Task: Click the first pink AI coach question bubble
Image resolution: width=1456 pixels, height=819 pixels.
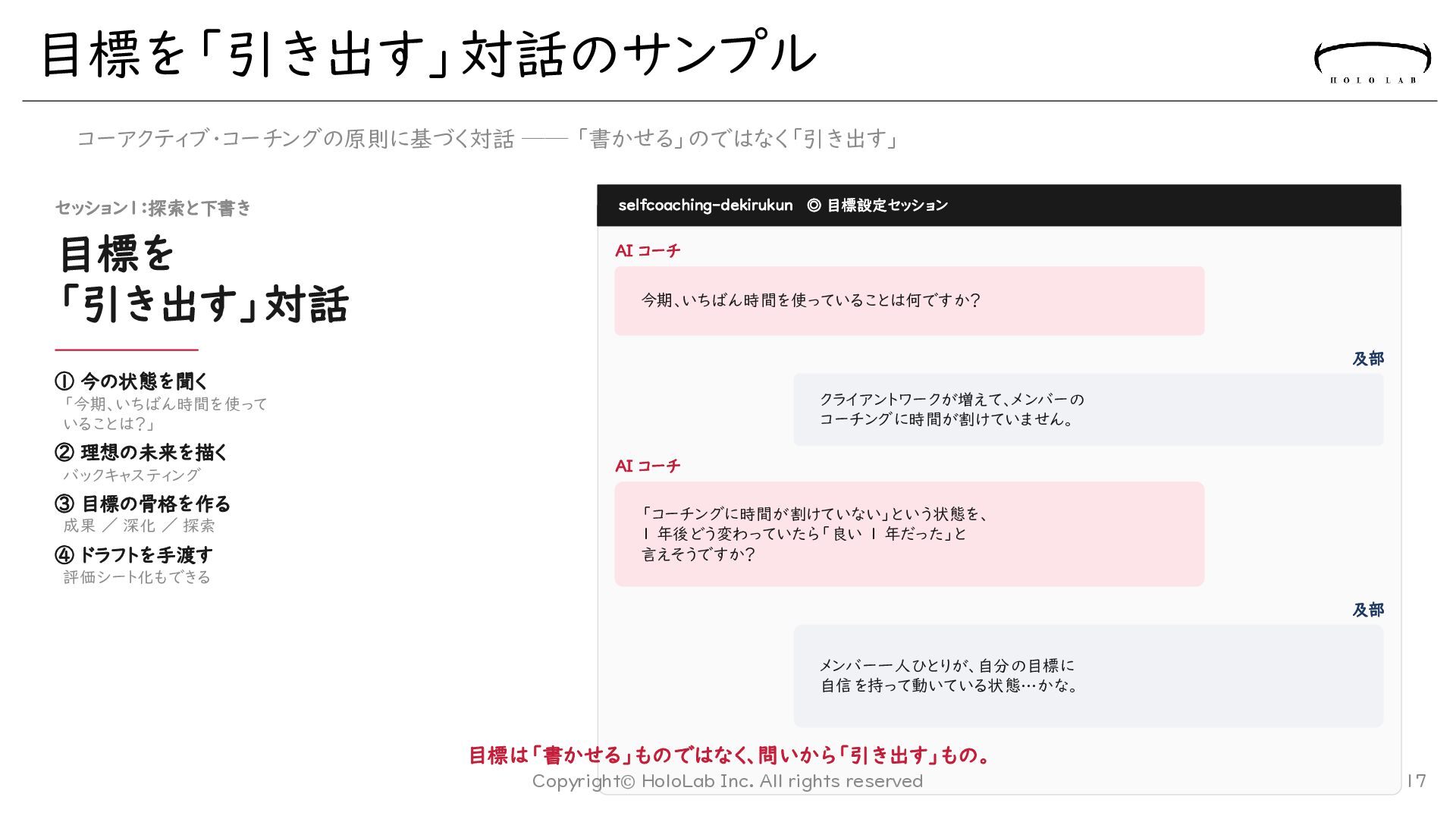Action: [908, 301]
